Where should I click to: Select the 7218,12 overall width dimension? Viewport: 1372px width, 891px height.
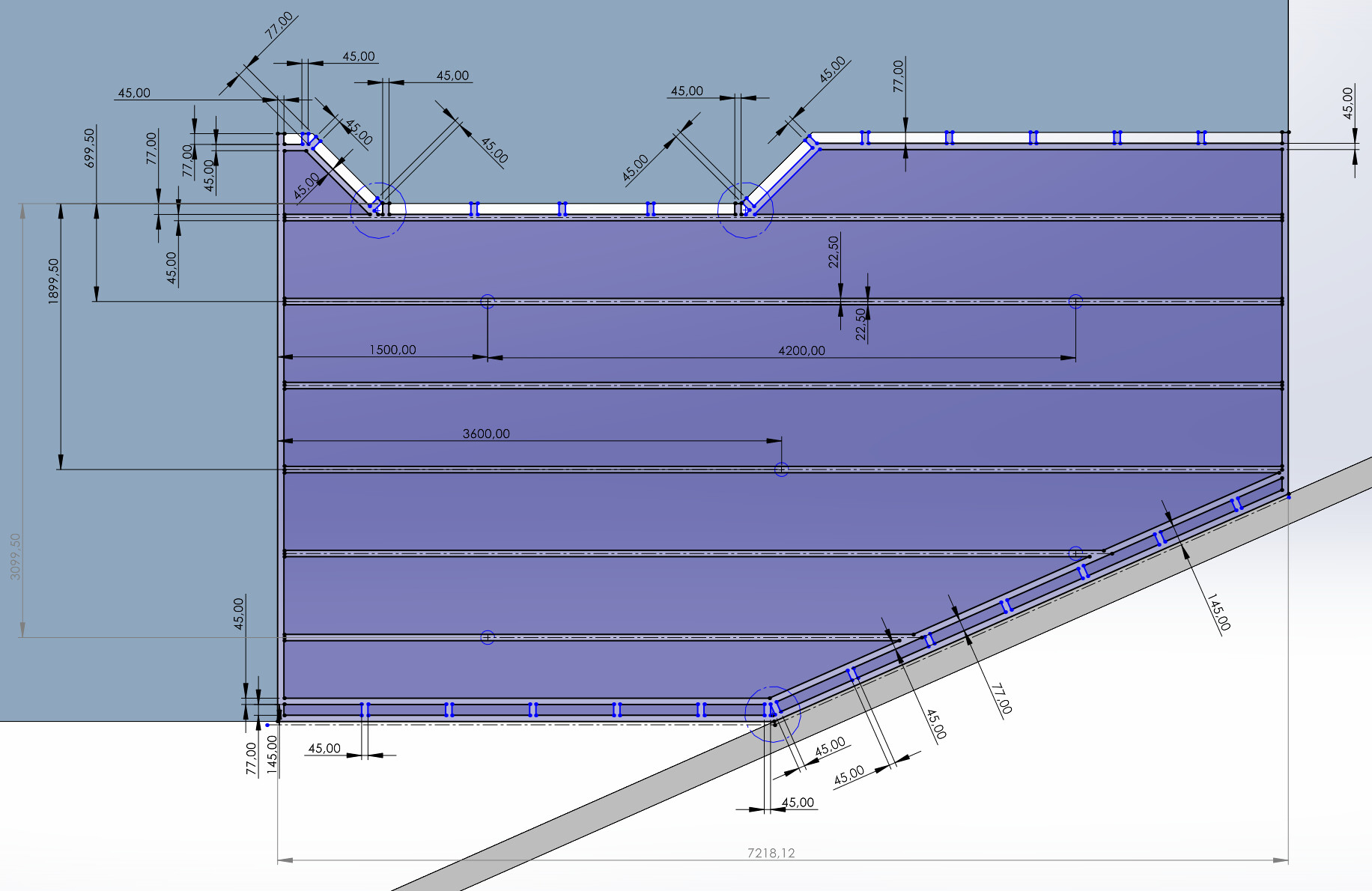771,853
